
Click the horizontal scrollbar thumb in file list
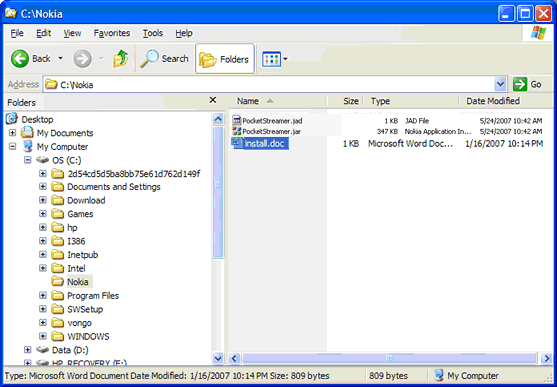[389, 358]
